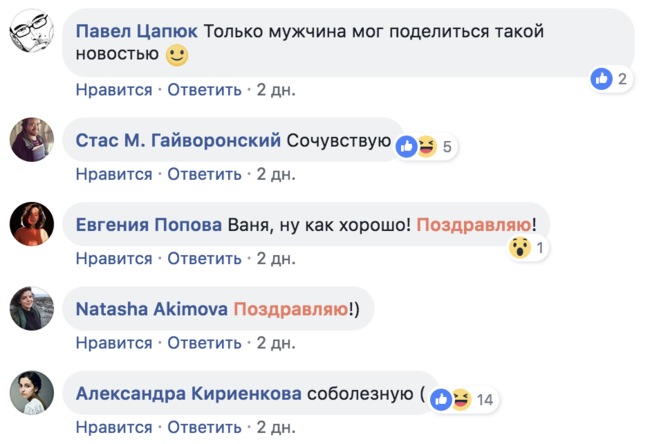
Task: Open Павел Цапюк's profile picture
Action: coord(31,38)
